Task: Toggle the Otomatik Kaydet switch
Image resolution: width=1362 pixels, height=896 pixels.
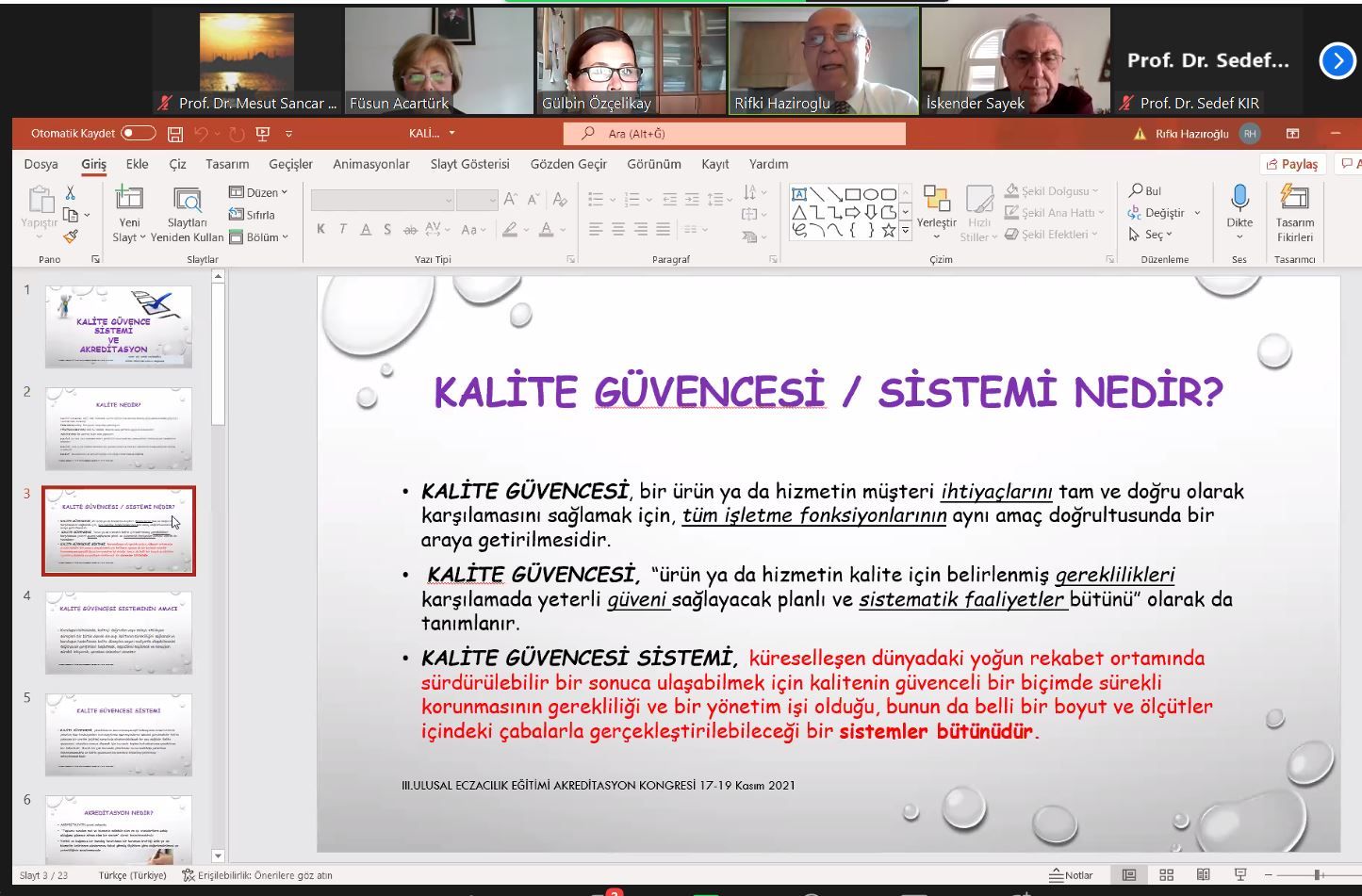Action: [x=138, y=134]
